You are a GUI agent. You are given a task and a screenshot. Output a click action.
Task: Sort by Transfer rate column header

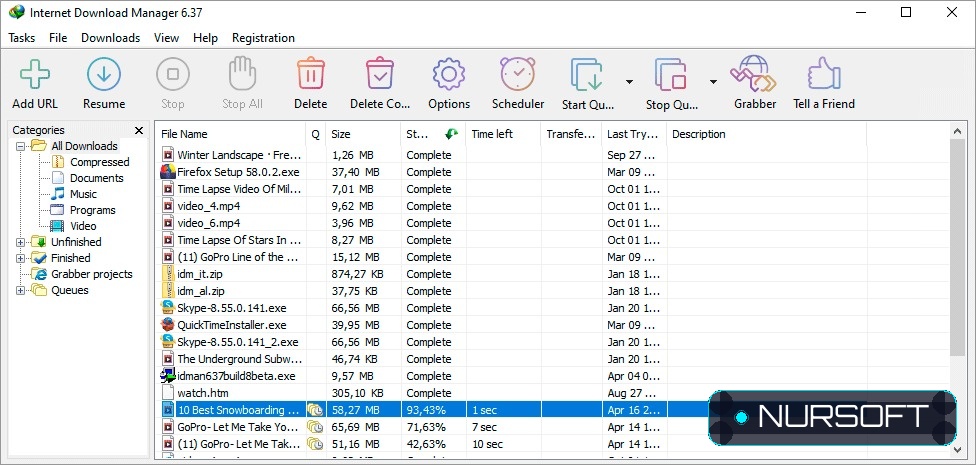(571, 134)
